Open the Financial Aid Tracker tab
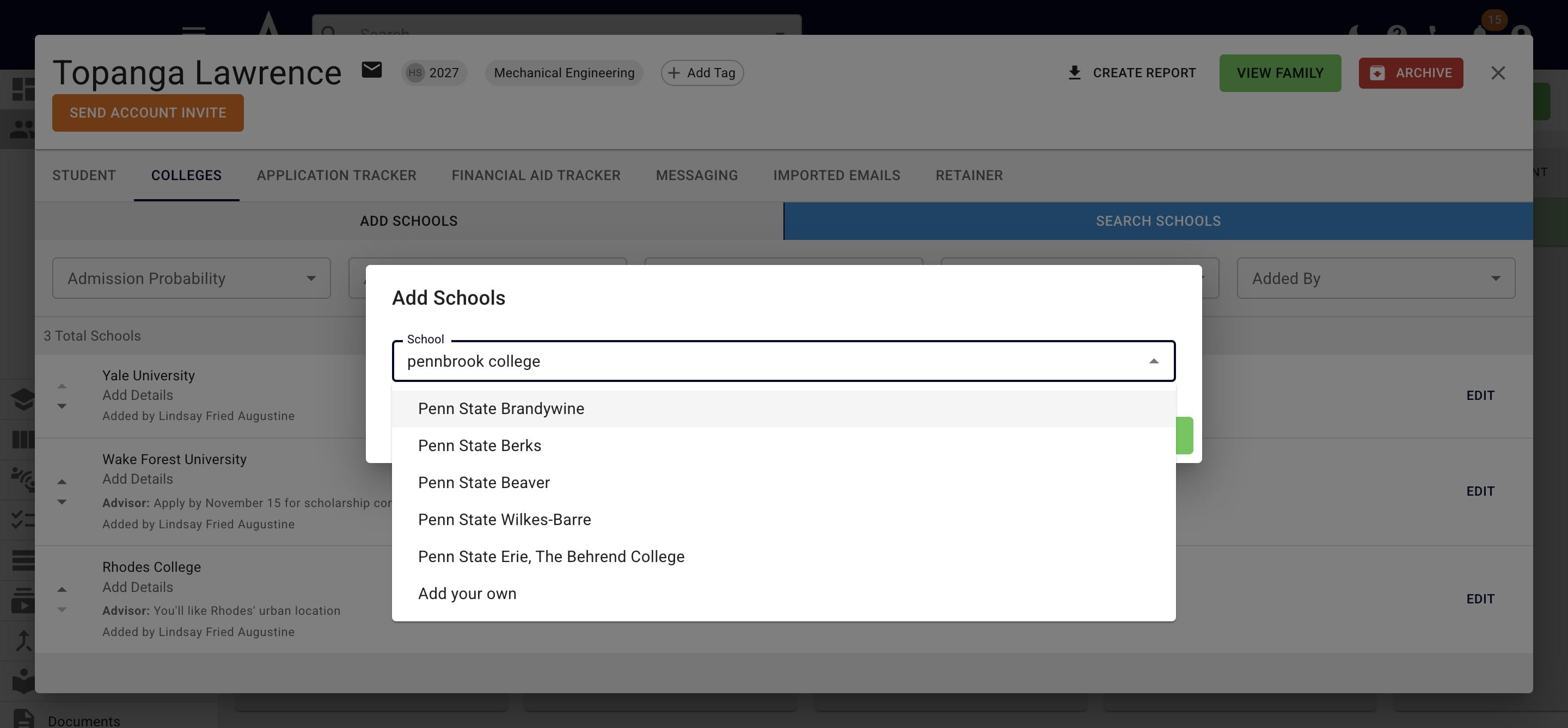Screen dimensions: 1568x728 pyautogui.click(x=536, y=175)
